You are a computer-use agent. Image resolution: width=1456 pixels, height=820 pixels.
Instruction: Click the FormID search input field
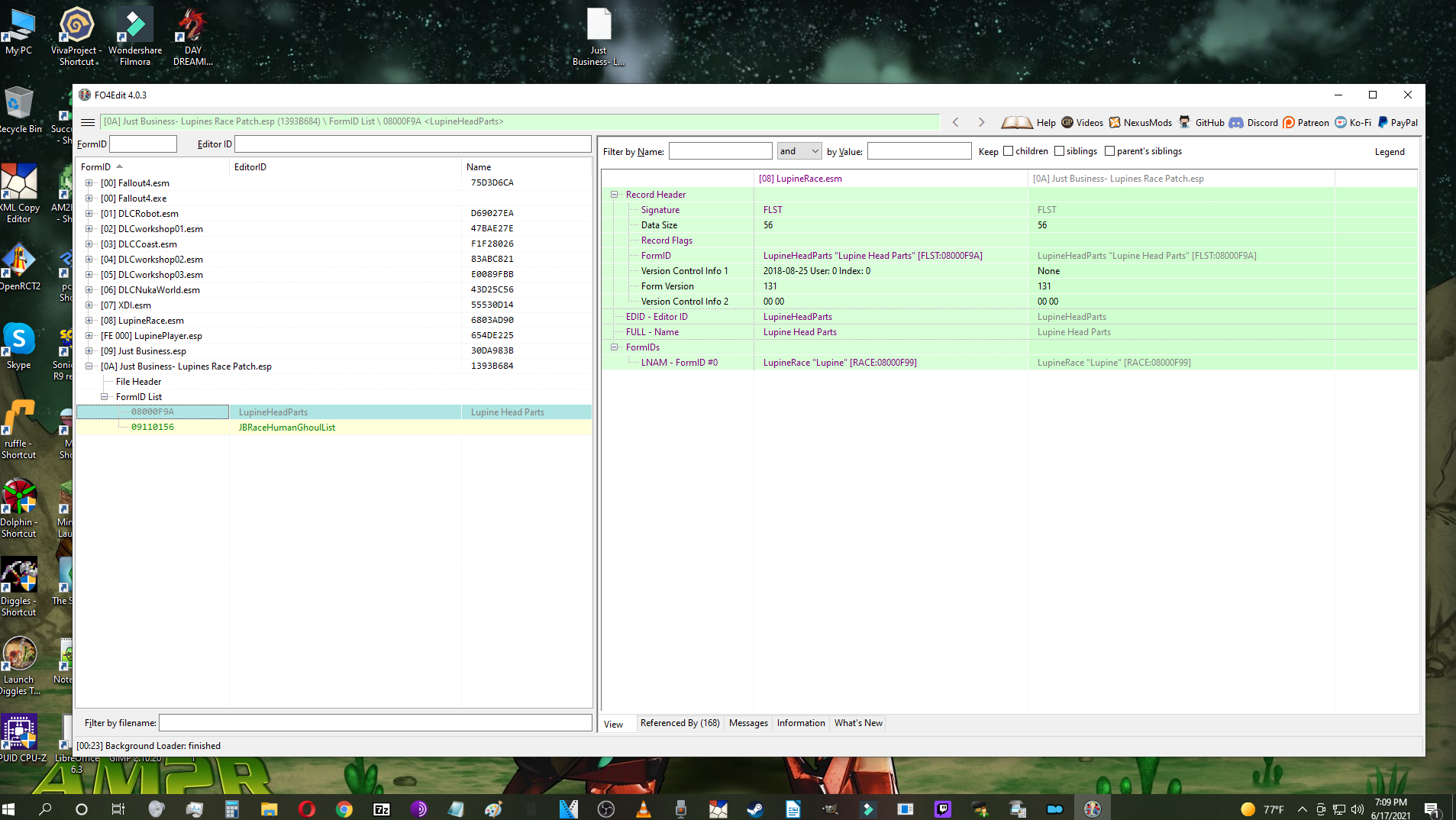(x=143, y=144)
